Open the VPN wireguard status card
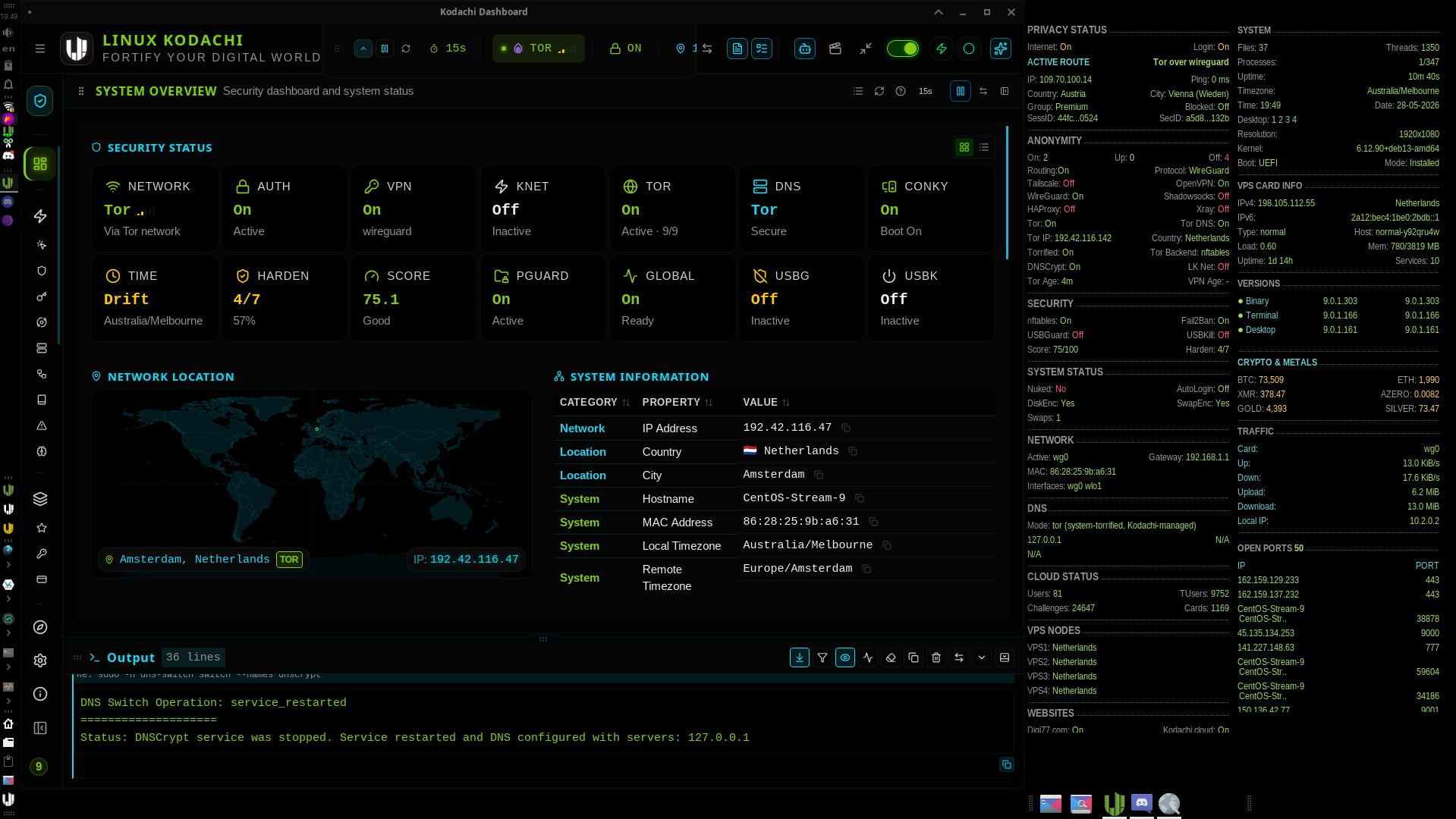1456x819 pixels. coord(414,209)
